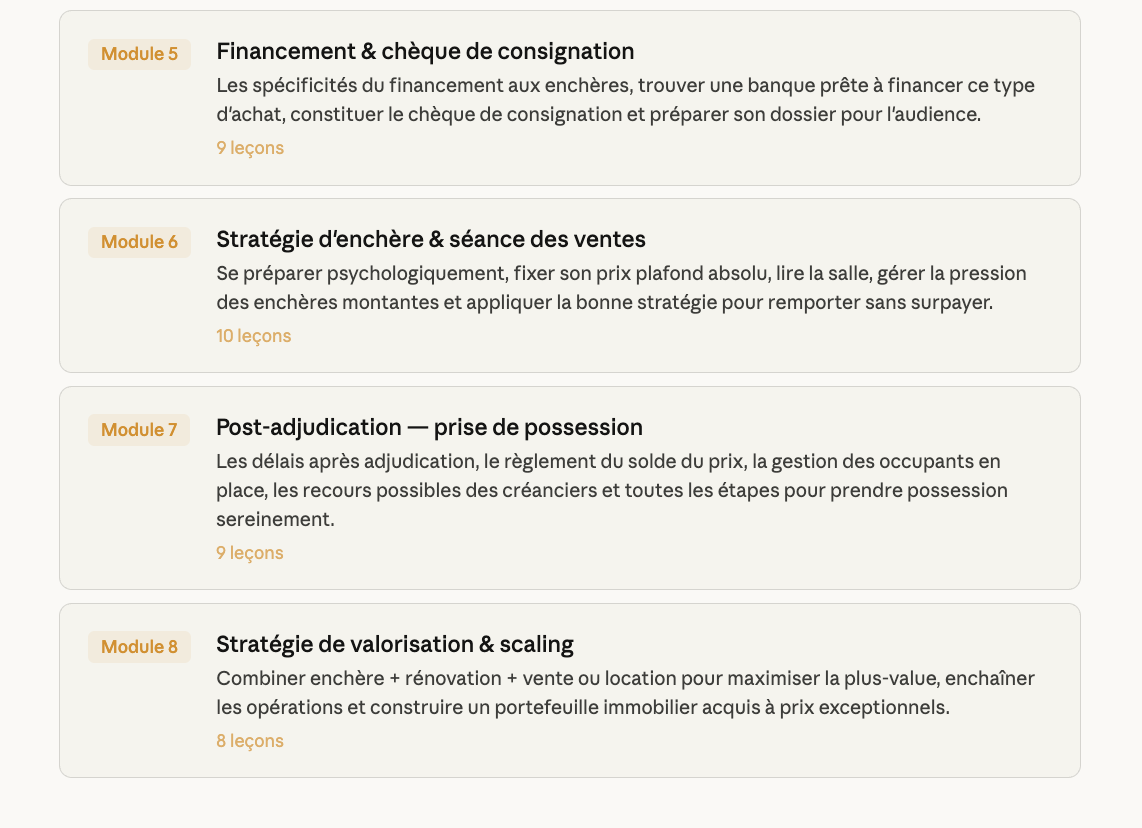Click the description starting 'Les délais après adjudication'
Viewport: 1142px width, 828px height.
point(611,490)
